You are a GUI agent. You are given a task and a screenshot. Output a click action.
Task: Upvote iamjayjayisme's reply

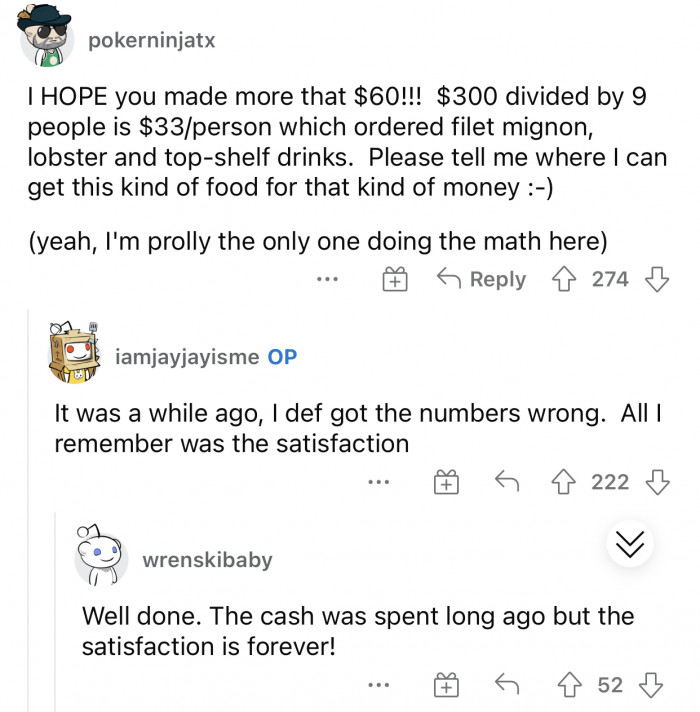coord(570,483)
